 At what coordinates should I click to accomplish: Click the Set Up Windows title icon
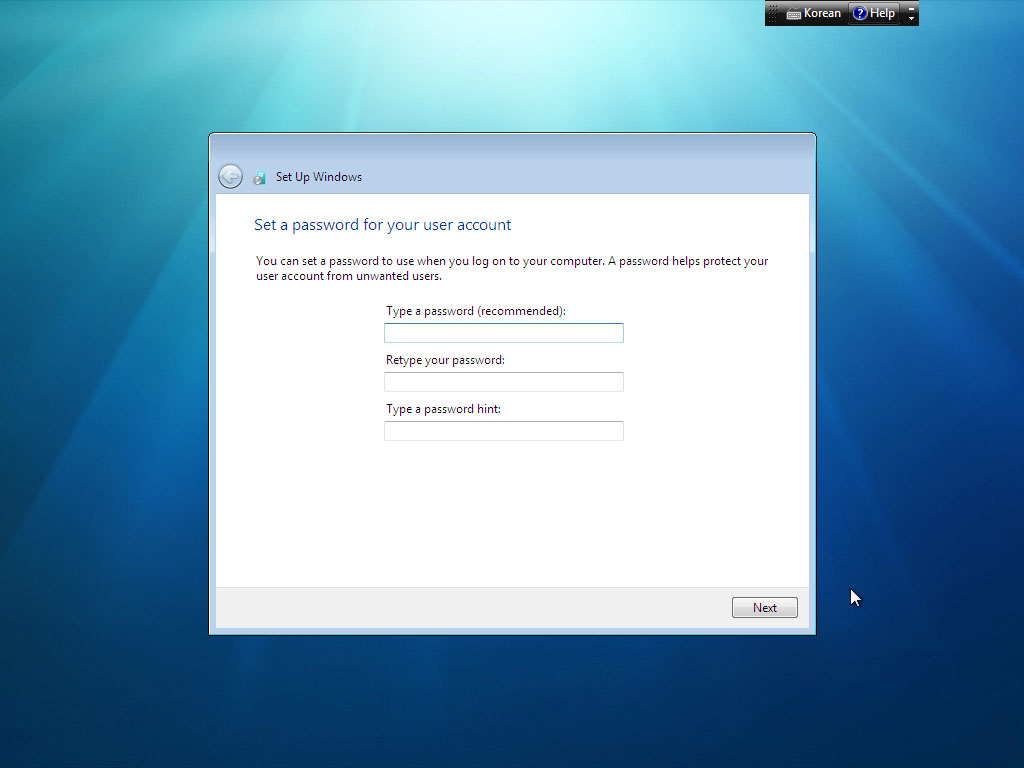click(x=259, y=178)
